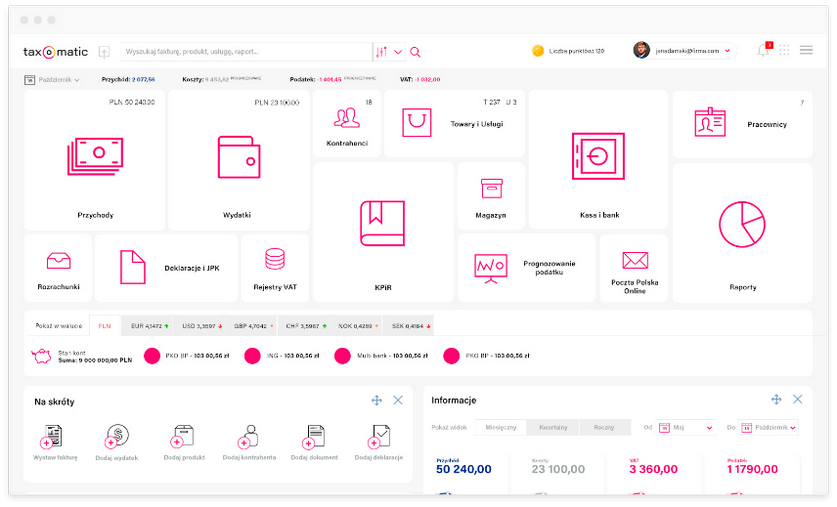Click the notifications bell icon
Viewport: 837px width, 507px height.
tap(763, 51)
